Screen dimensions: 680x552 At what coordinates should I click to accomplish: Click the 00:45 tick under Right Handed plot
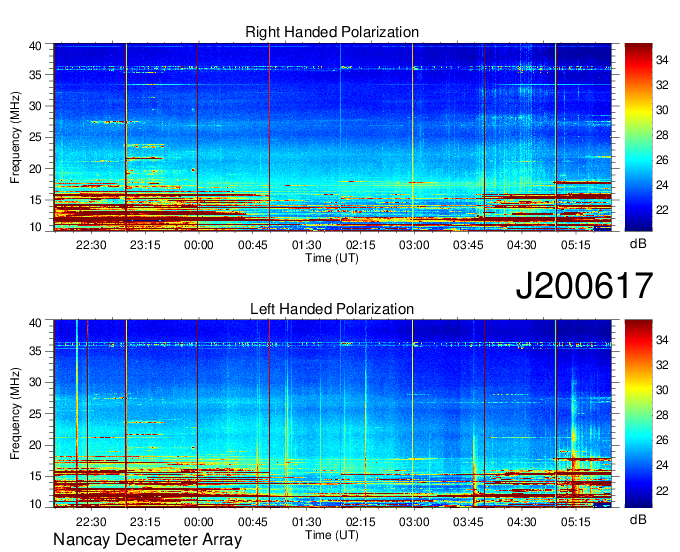(x=253, y=245)
